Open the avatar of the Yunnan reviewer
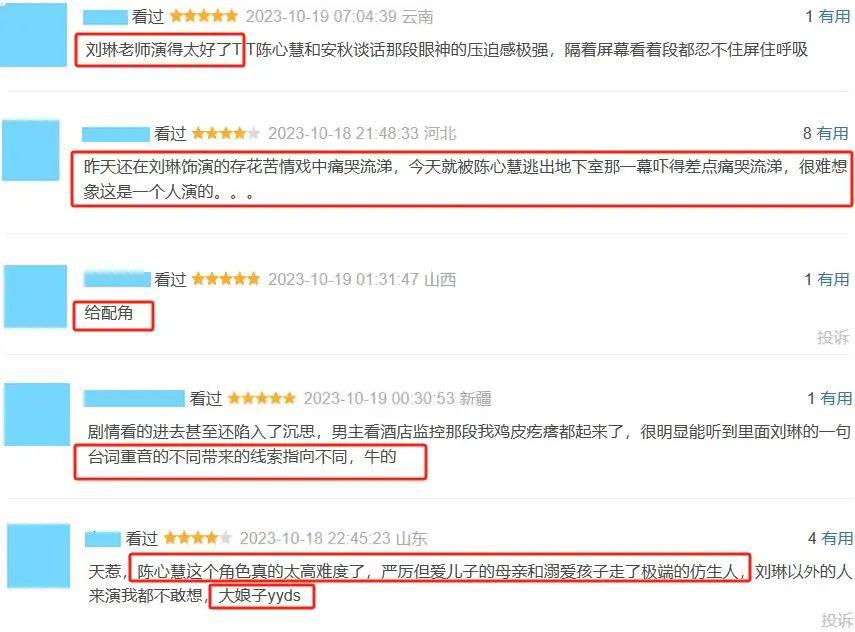This screenshot has width=855, height=632. click(33, 34)
